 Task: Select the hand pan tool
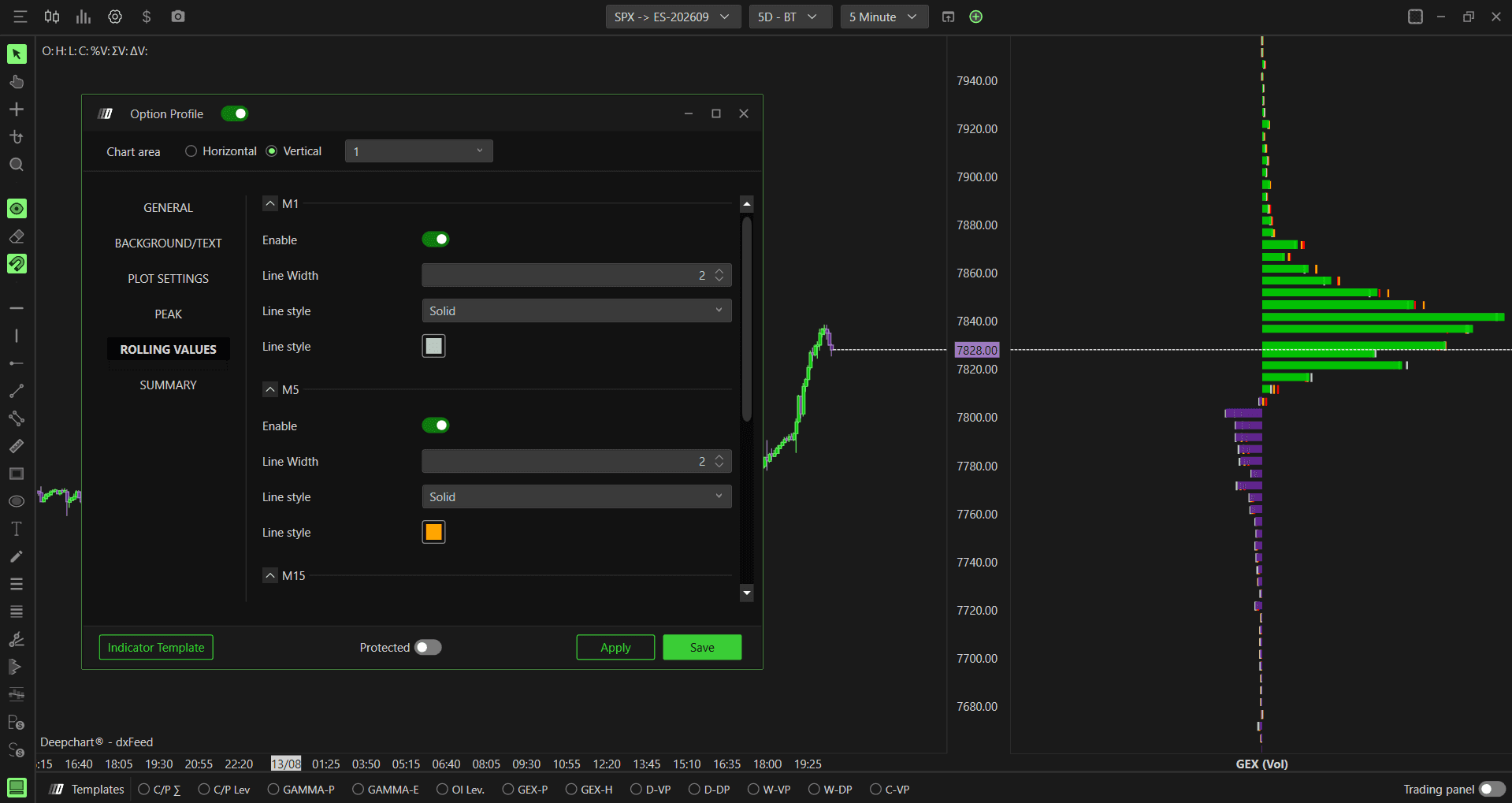coord(17,81)
